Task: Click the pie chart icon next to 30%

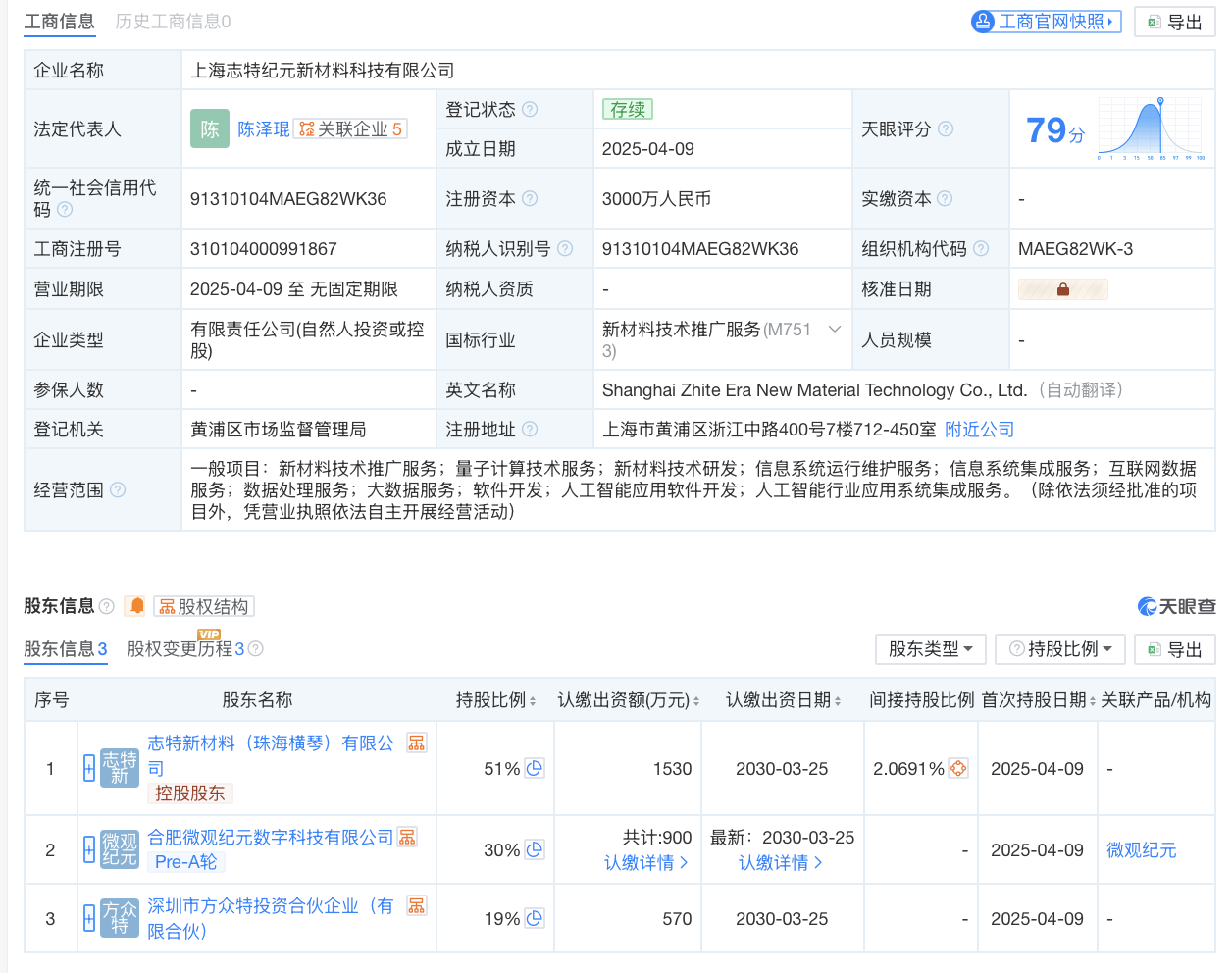Action: [535, 850]
